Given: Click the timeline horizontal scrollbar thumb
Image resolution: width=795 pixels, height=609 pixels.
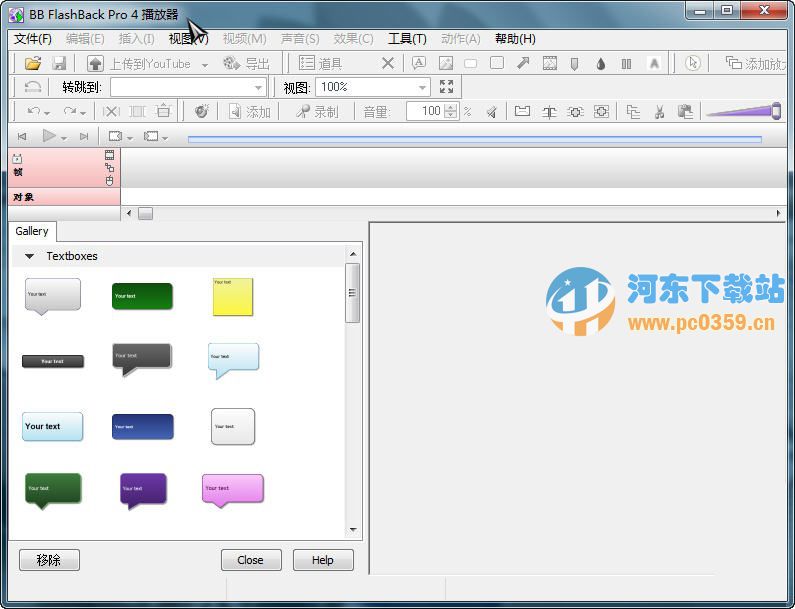Looking at the screenshot, I should coord(146,213).
